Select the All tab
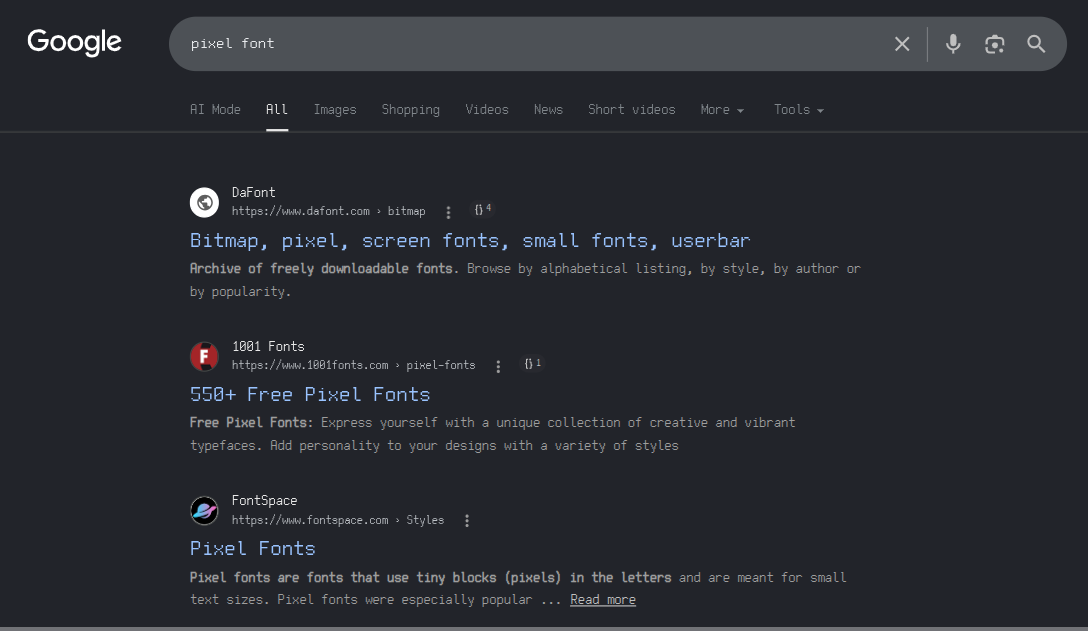The height and width of the screenshot is (631, 1088). coord(276,110)
